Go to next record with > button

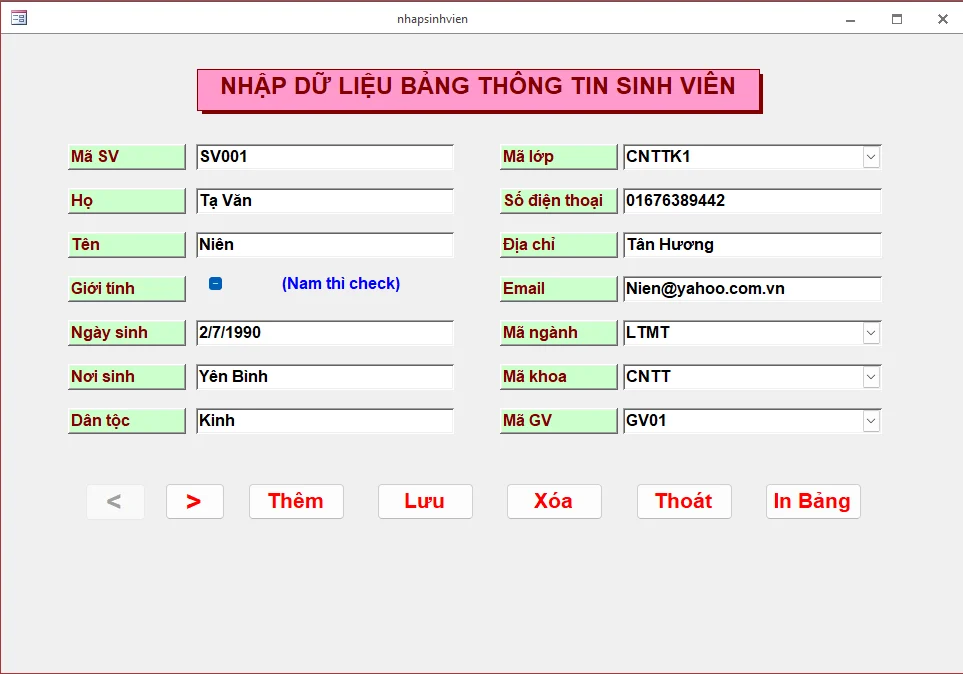[x=194, y=502]
